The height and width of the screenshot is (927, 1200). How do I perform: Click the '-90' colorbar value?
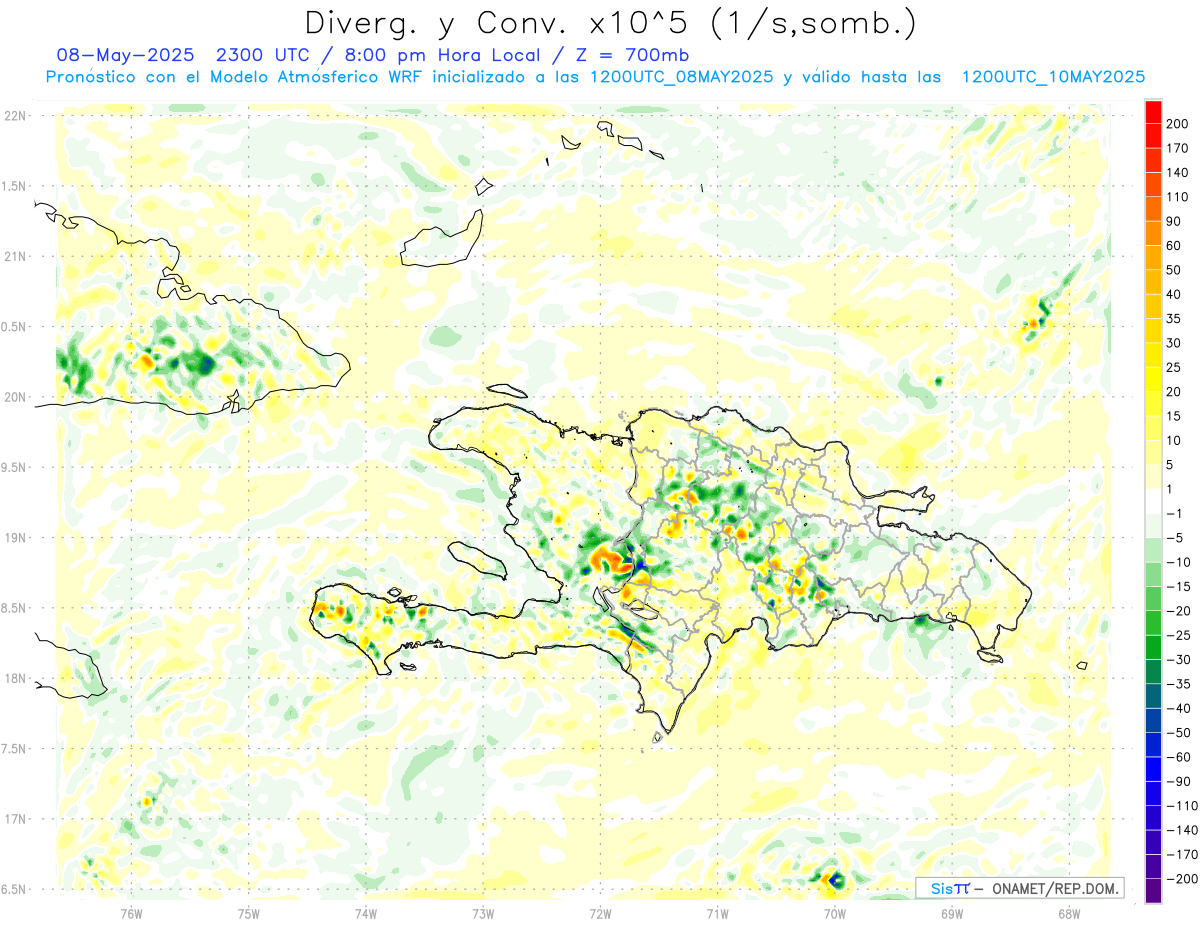click(1177, 781)
